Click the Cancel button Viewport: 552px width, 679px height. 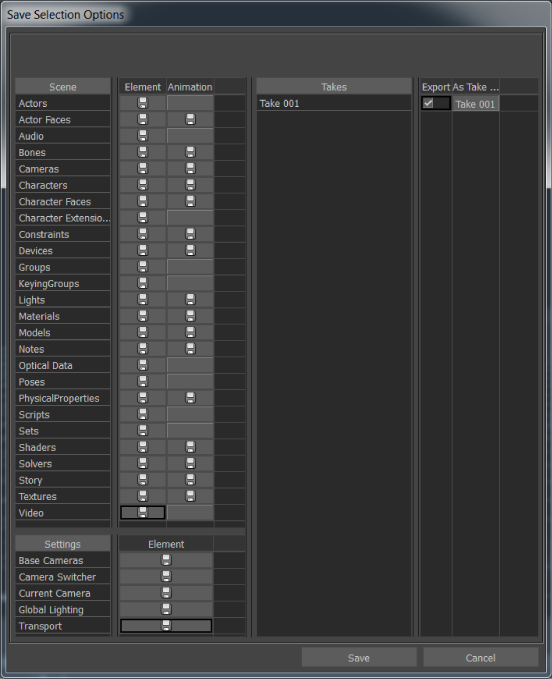click(x=481, y=658)
